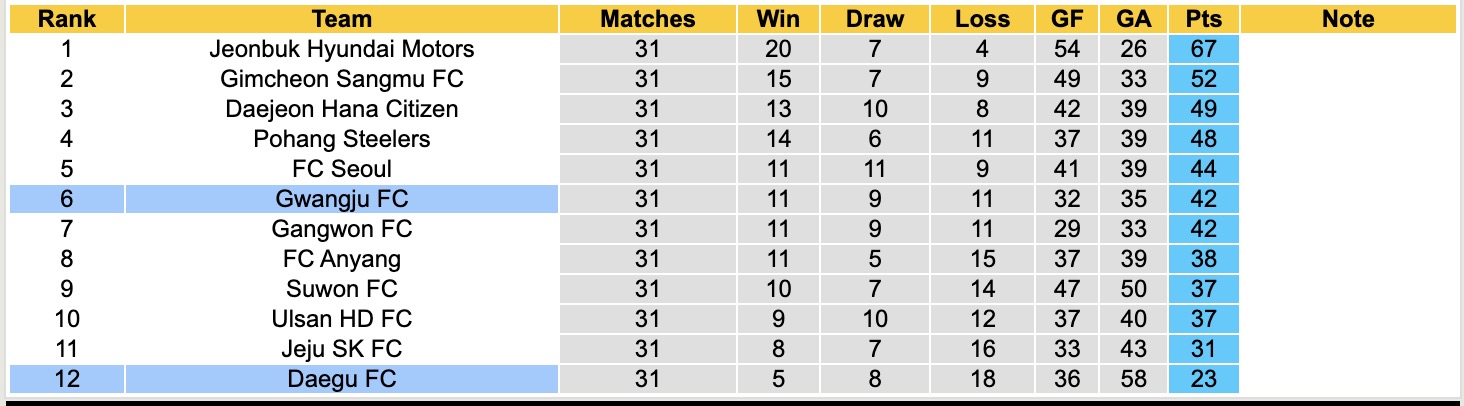Select the Gimcheon Sangmu FC team name
The height and width of the screenshot is (406, 1464).
(x=342, y=79)
